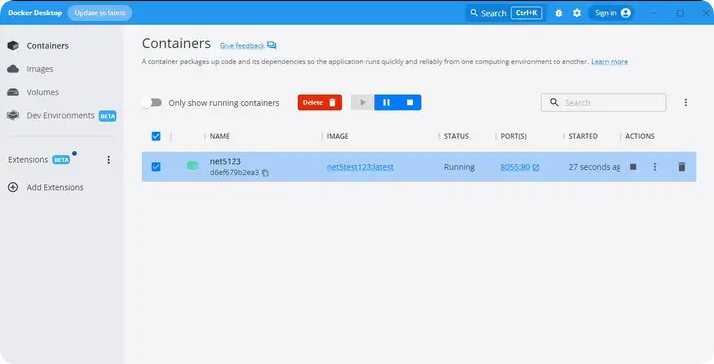Stop net5123 container in Actions column
Screen dimensions: 714x364
coord(633,167)
